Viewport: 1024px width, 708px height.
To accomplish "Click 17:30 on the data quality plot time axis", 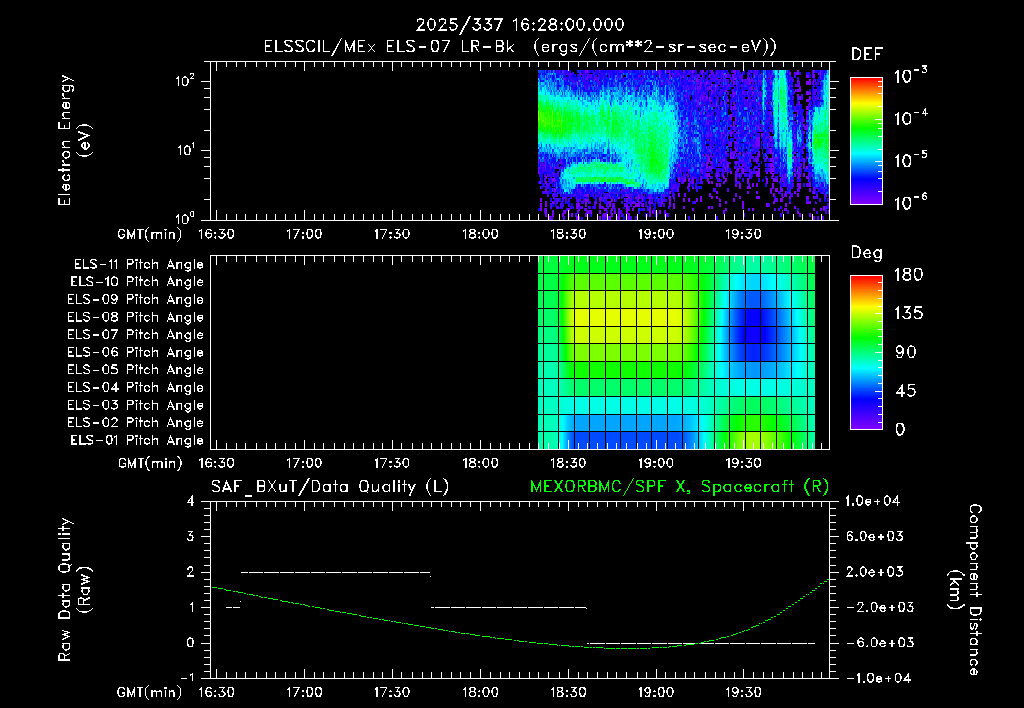I will [x=392, y=693].
